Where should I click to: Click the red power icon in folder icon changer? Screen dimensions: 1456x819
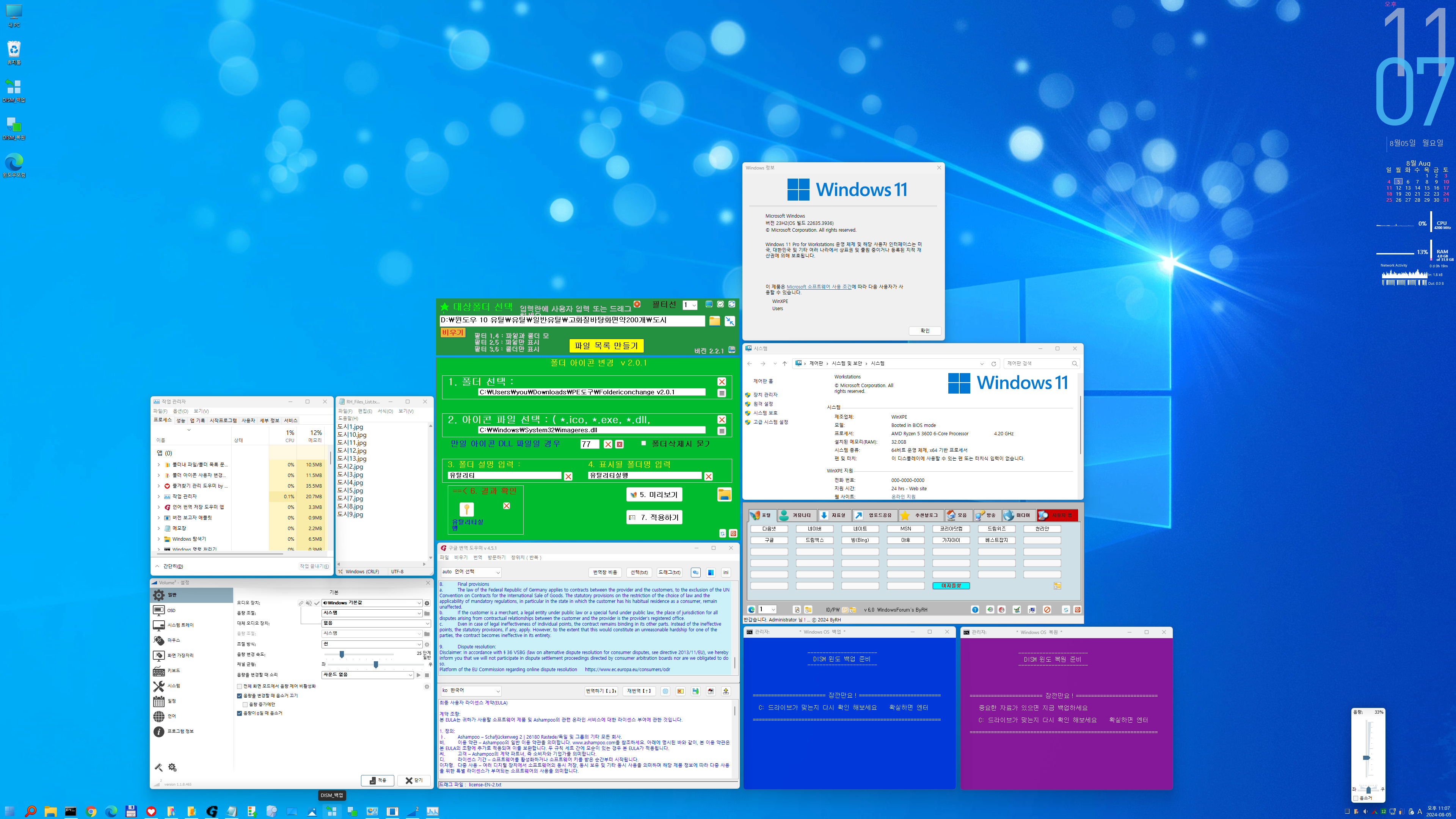[733, 533]
